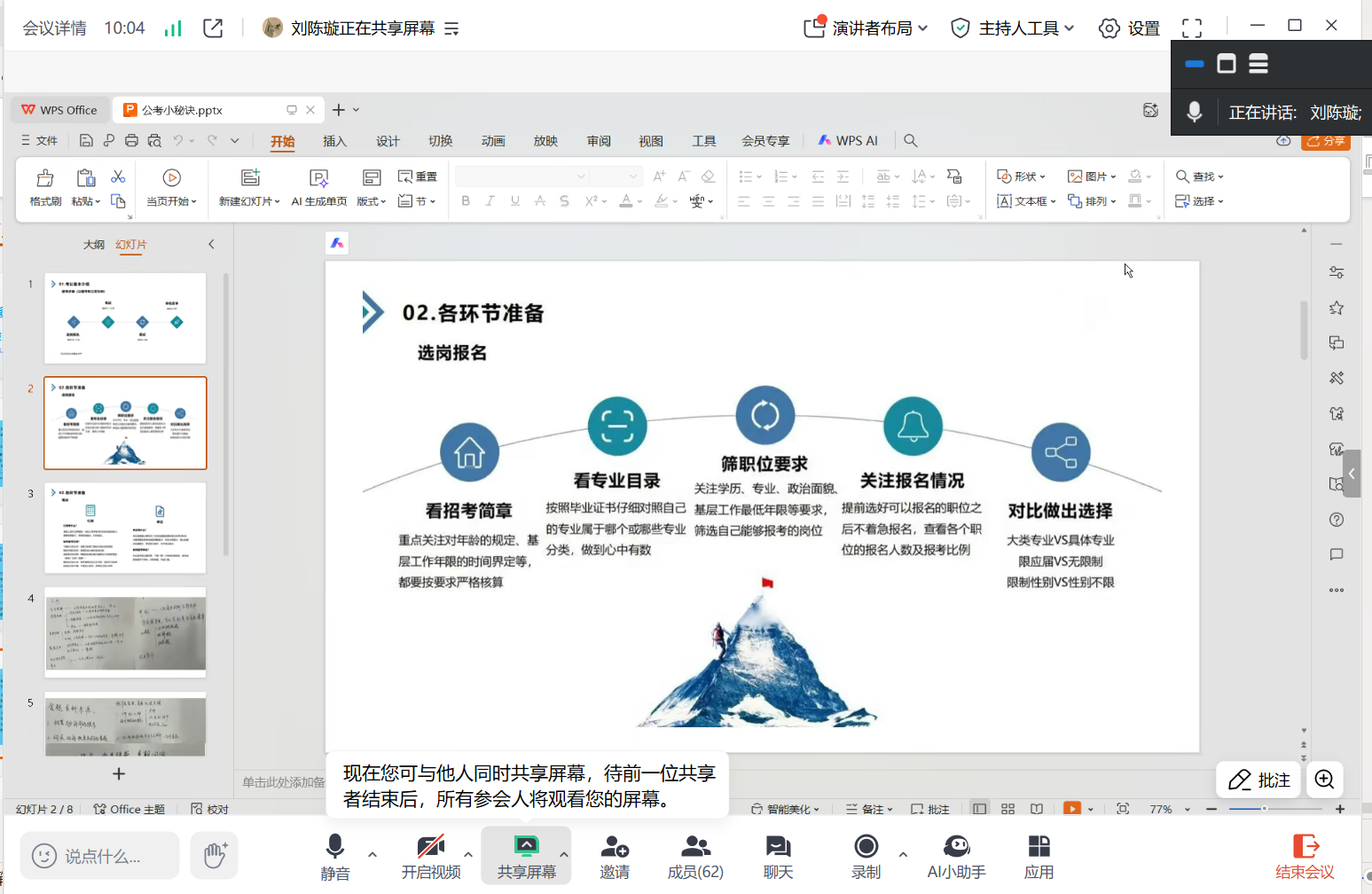
Task: Click the raise hand icon
Action: 215,855
